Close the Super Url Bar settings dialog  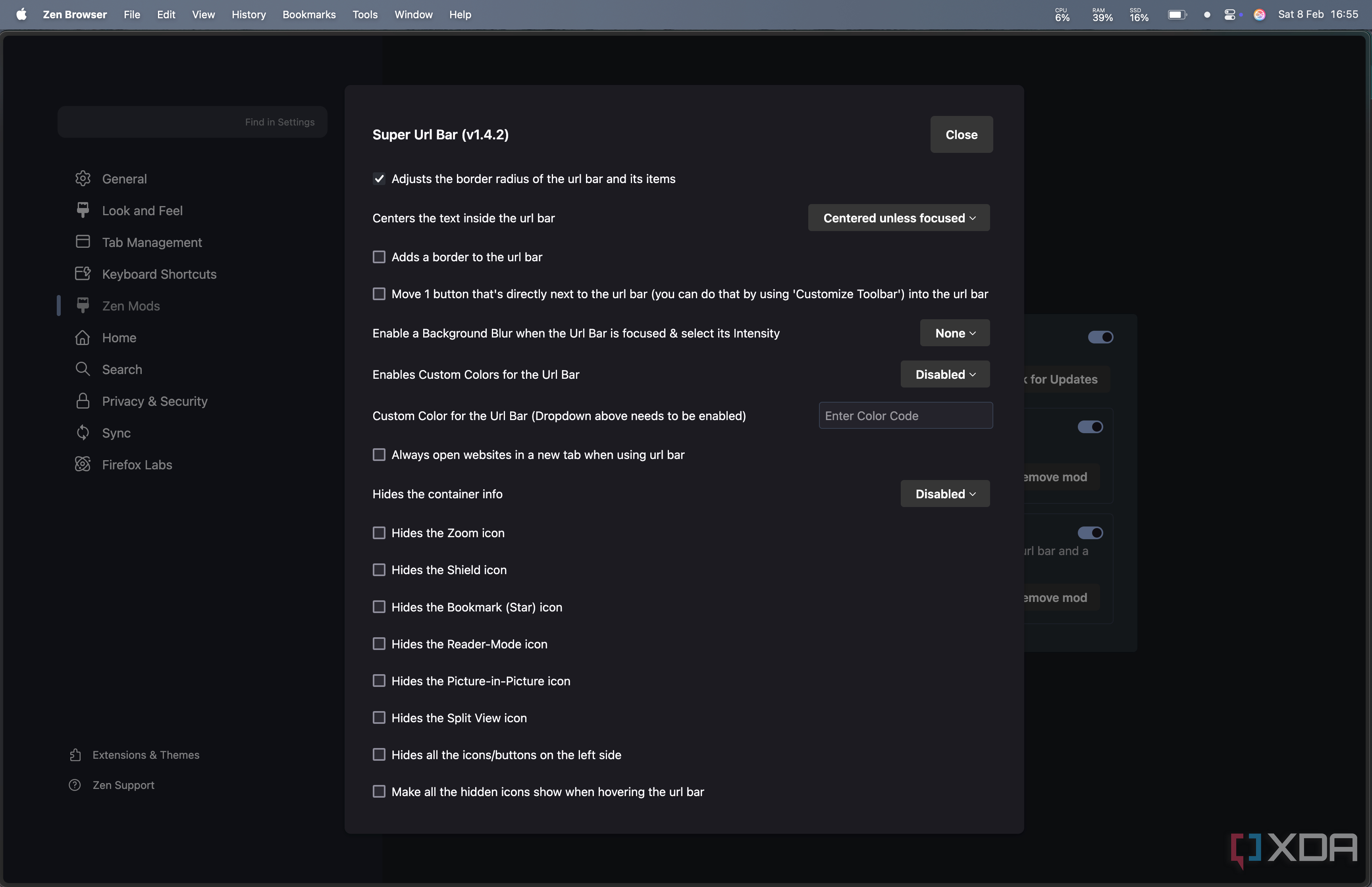pos(961,134)
